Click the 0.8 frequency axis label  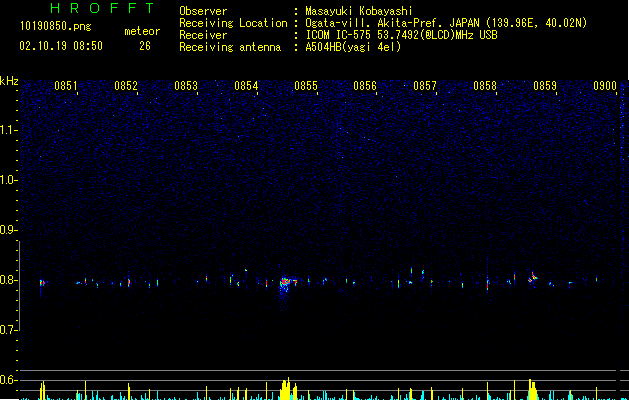click(8, 280)
